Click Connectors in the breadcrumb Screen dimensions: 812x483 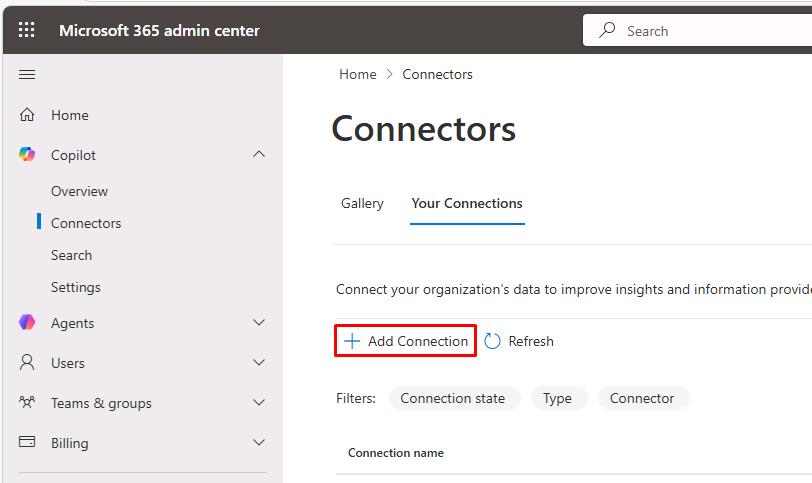pos(438,74)
